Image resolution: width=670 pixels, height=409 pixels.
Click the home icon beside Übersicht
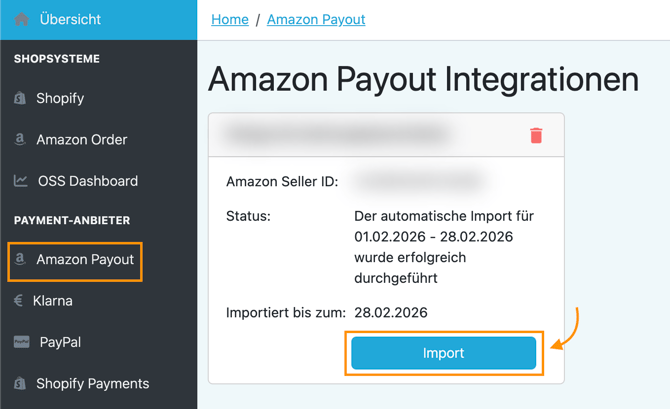tap(21, 19)
